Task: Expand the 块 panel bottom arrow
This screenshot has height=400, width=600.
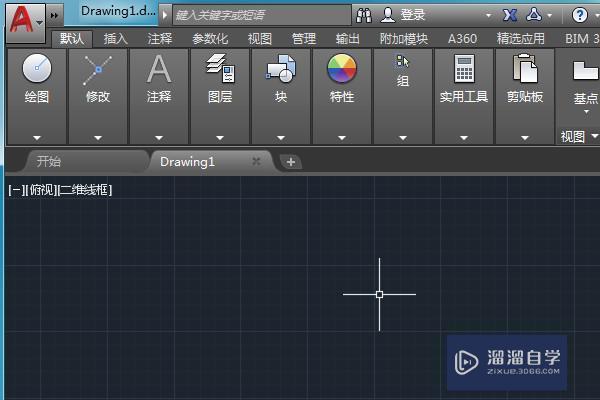Action: 281,138
